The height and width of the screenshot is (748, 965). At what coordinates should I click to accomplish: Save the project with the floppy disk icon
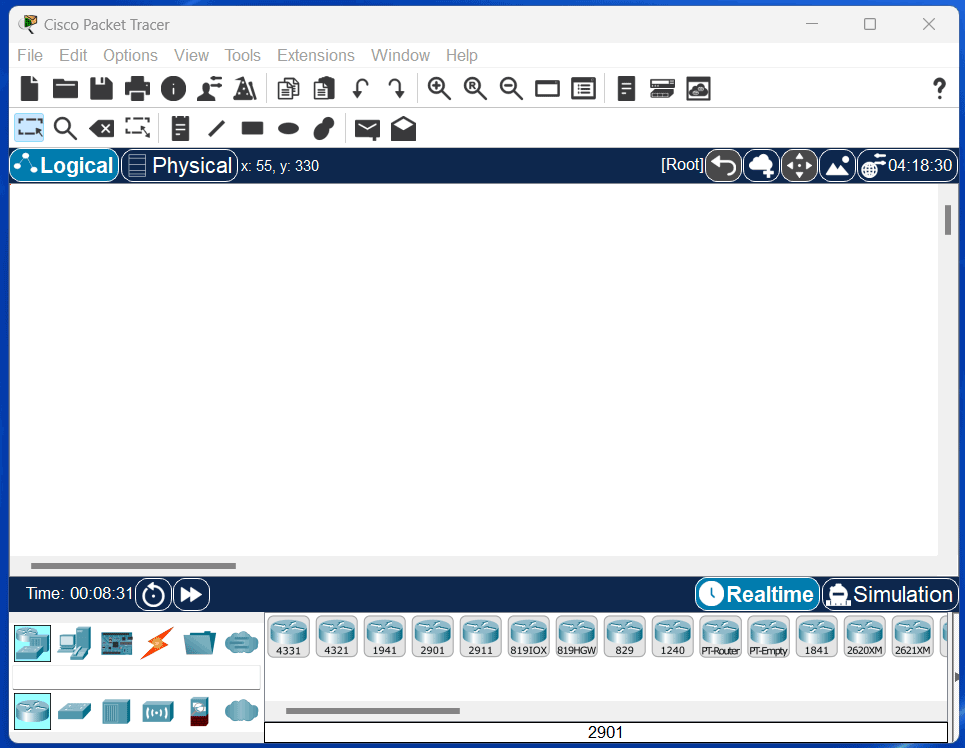coord(102,89)
